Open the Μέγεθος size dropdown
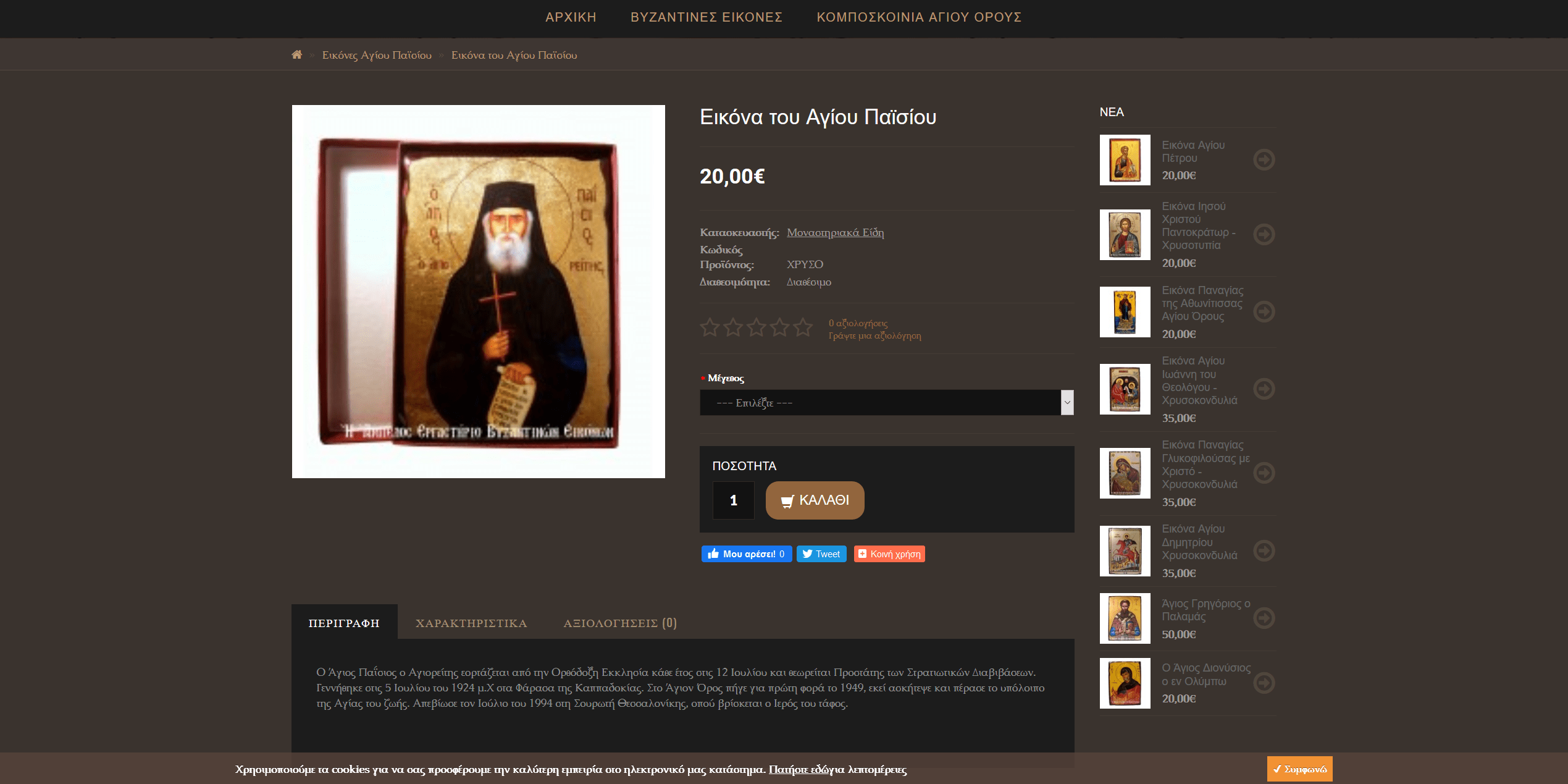Screen dimensions: 1568x784 (887, 403)
